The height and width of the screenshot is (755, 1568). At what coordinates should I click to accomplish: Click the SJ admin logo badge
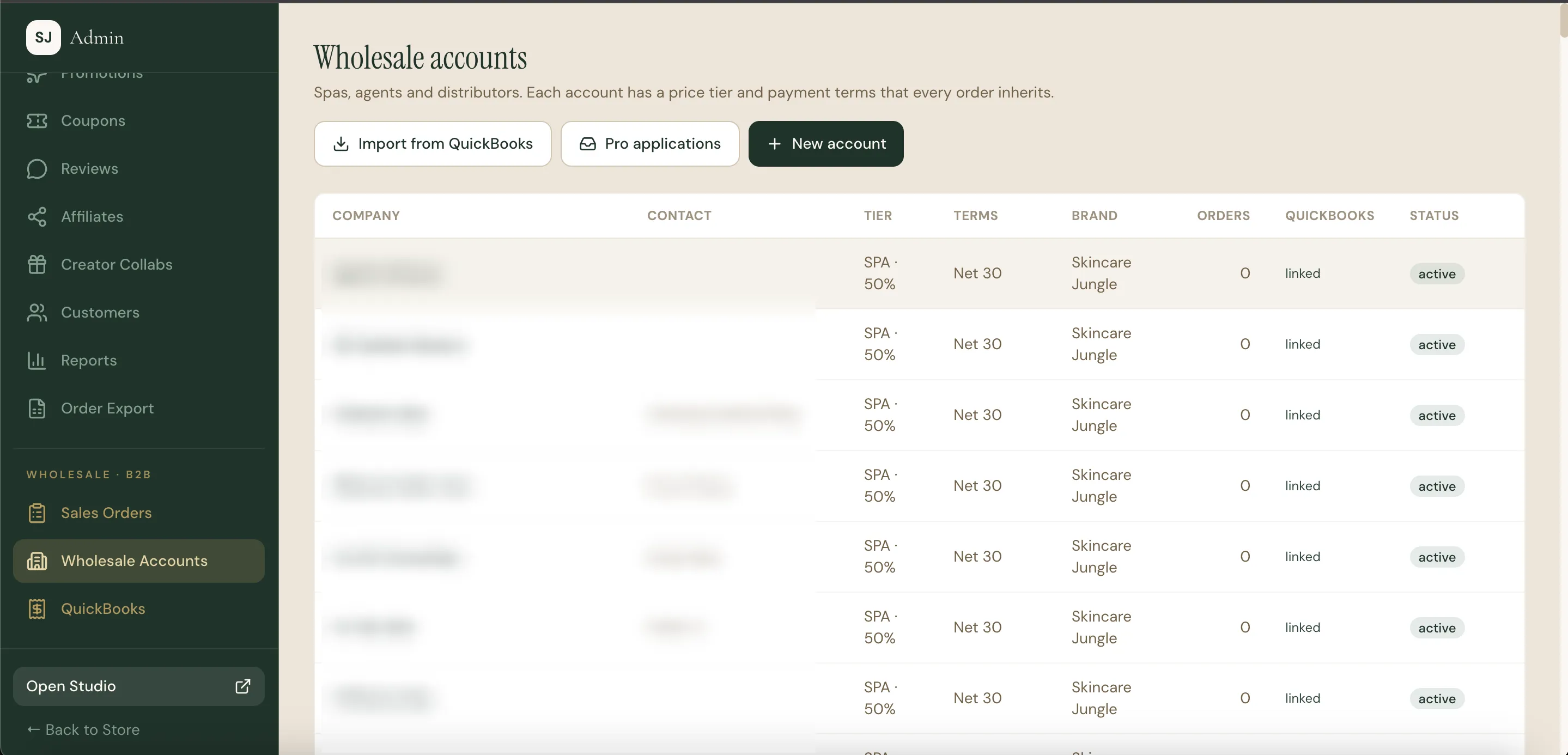(43, 38)
